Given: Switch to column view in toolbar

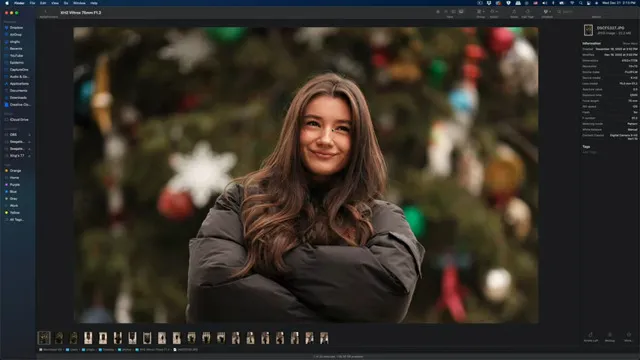Looking at the screenshot, I should 453,12.
